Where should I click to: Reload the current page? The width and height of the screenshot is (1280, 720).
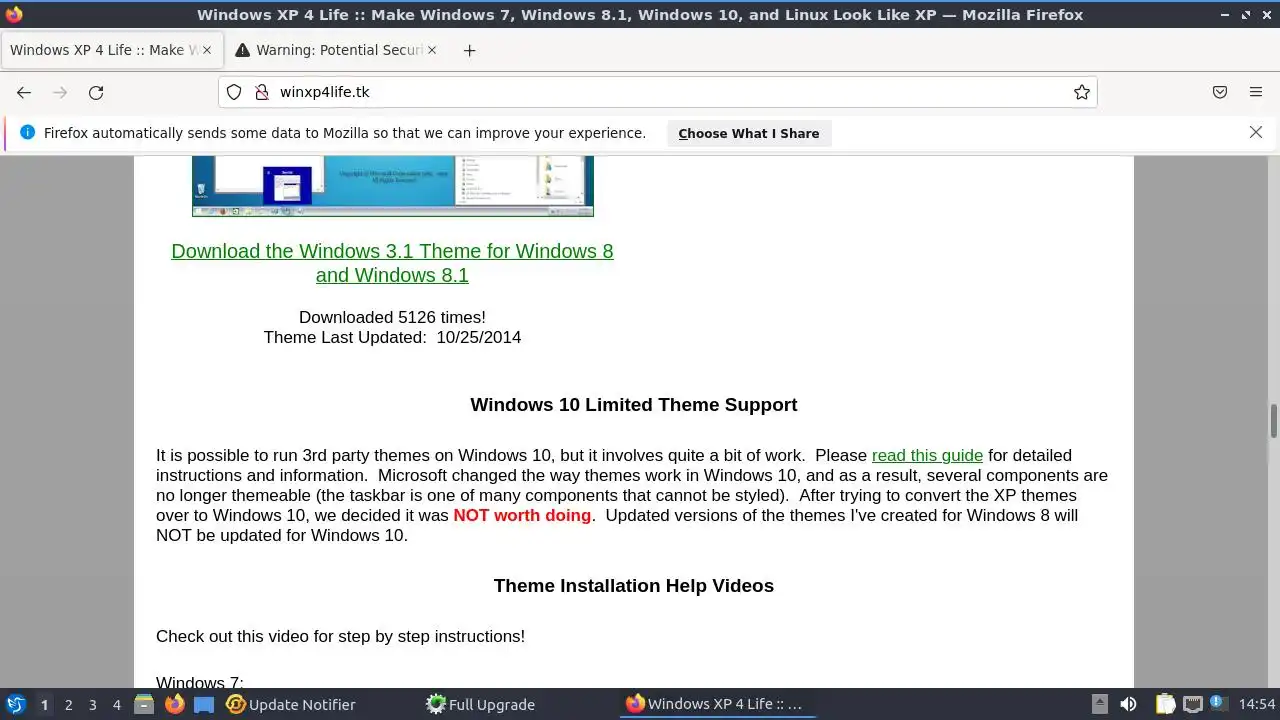coord(96,92)
